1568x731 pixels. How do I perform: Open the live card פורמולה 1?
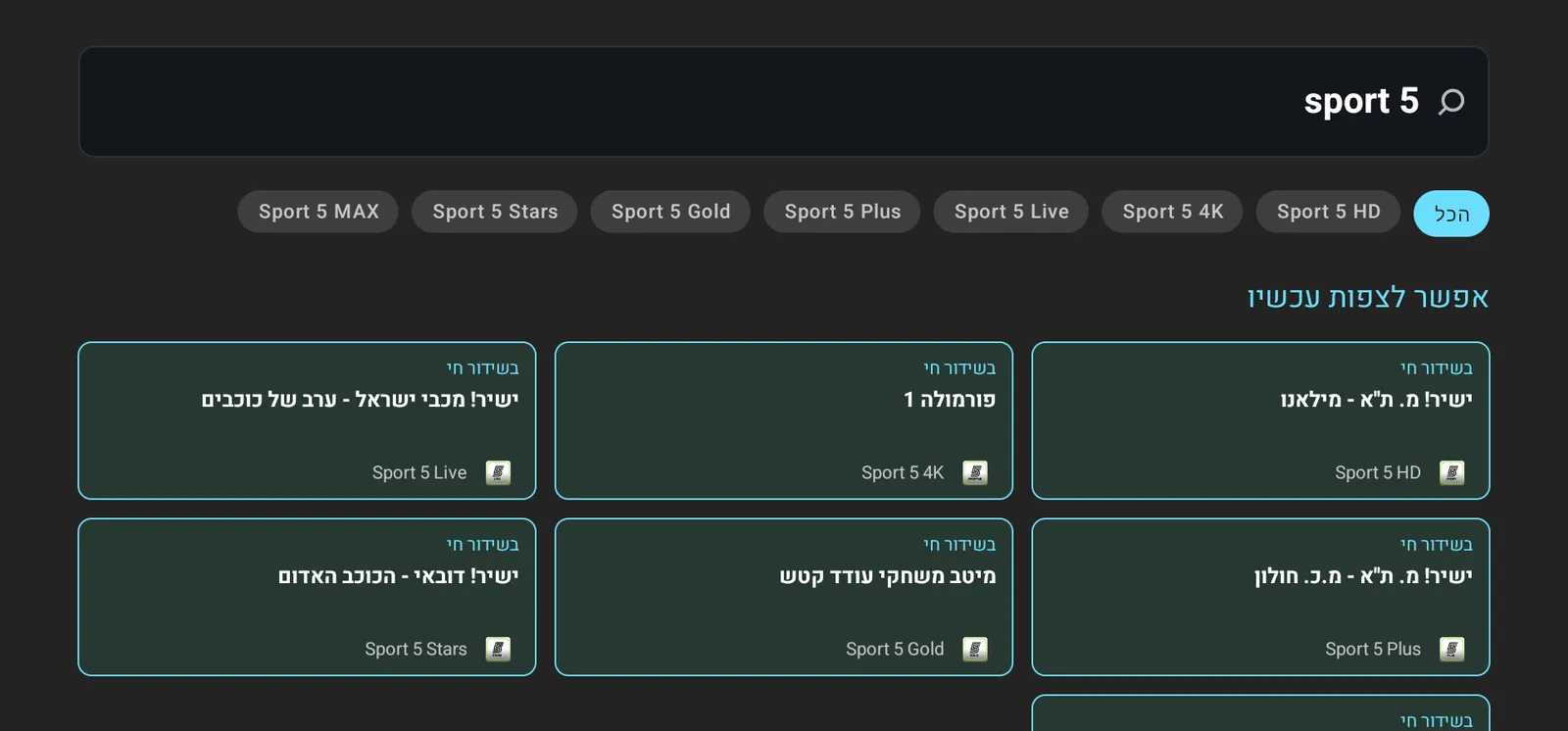tap(784, 420)
